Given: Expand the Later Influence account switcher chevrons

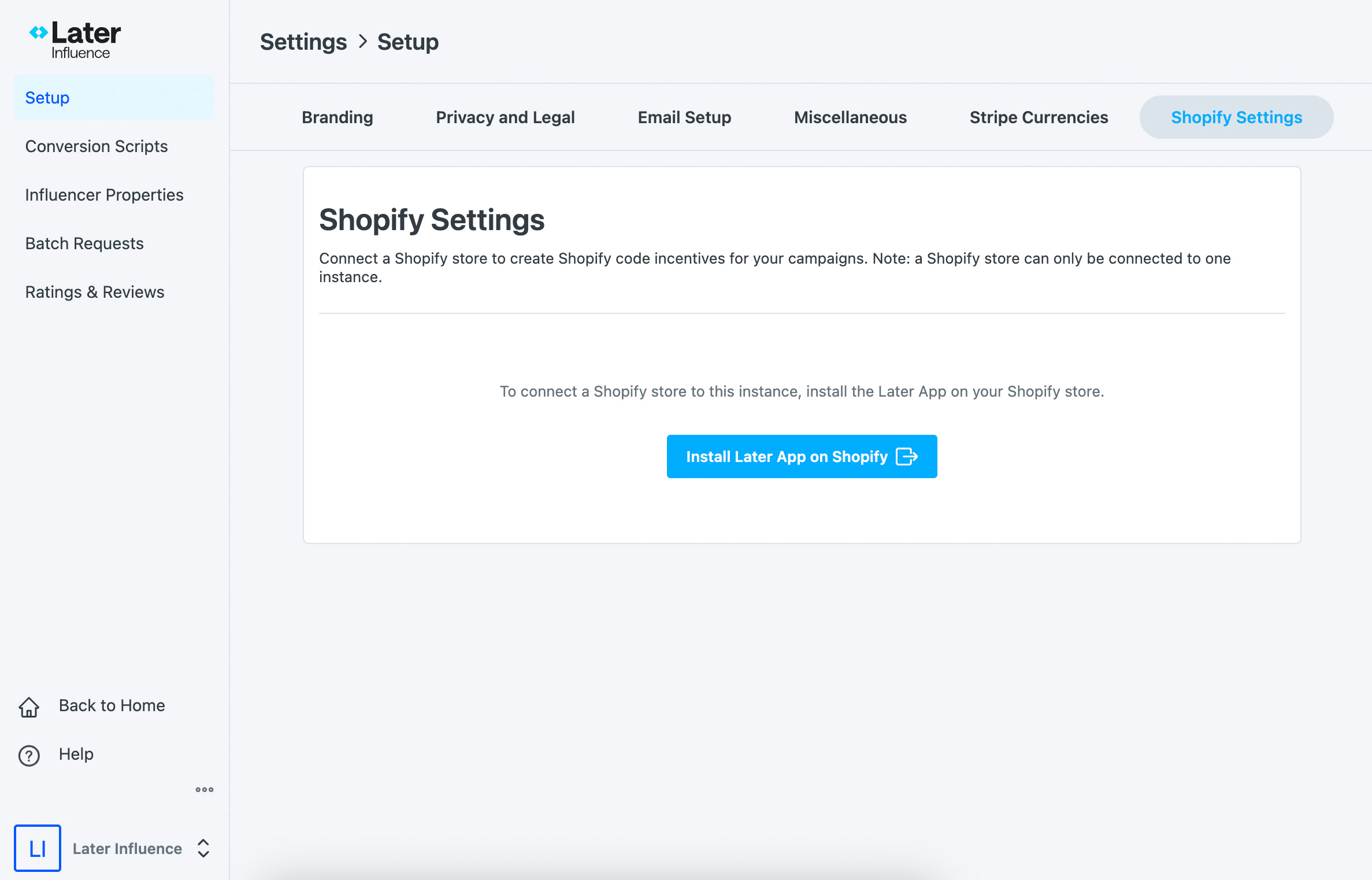Looking at the screenshot, I should pyautogui.click(x=203, y=848).
